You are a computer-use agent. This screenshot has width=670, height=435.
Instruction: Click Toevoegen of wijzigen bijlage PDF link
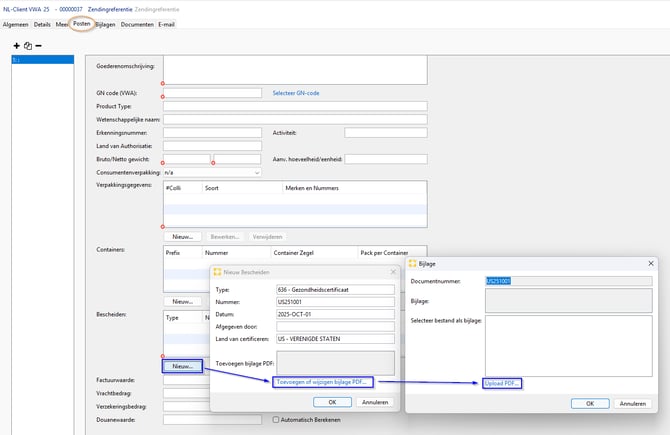tap(323, 382)
